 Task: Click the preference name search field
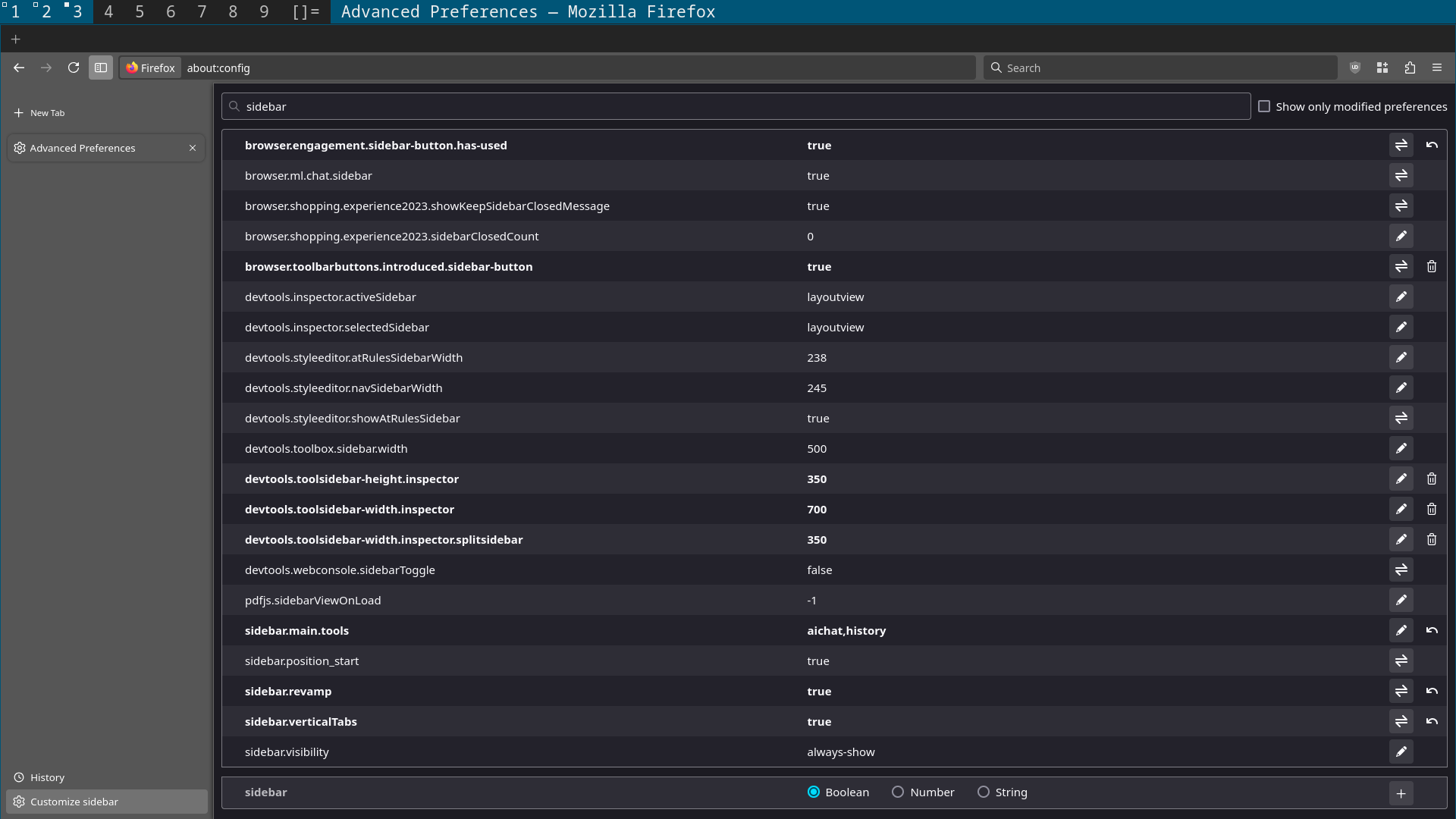[x=736, y=106]
